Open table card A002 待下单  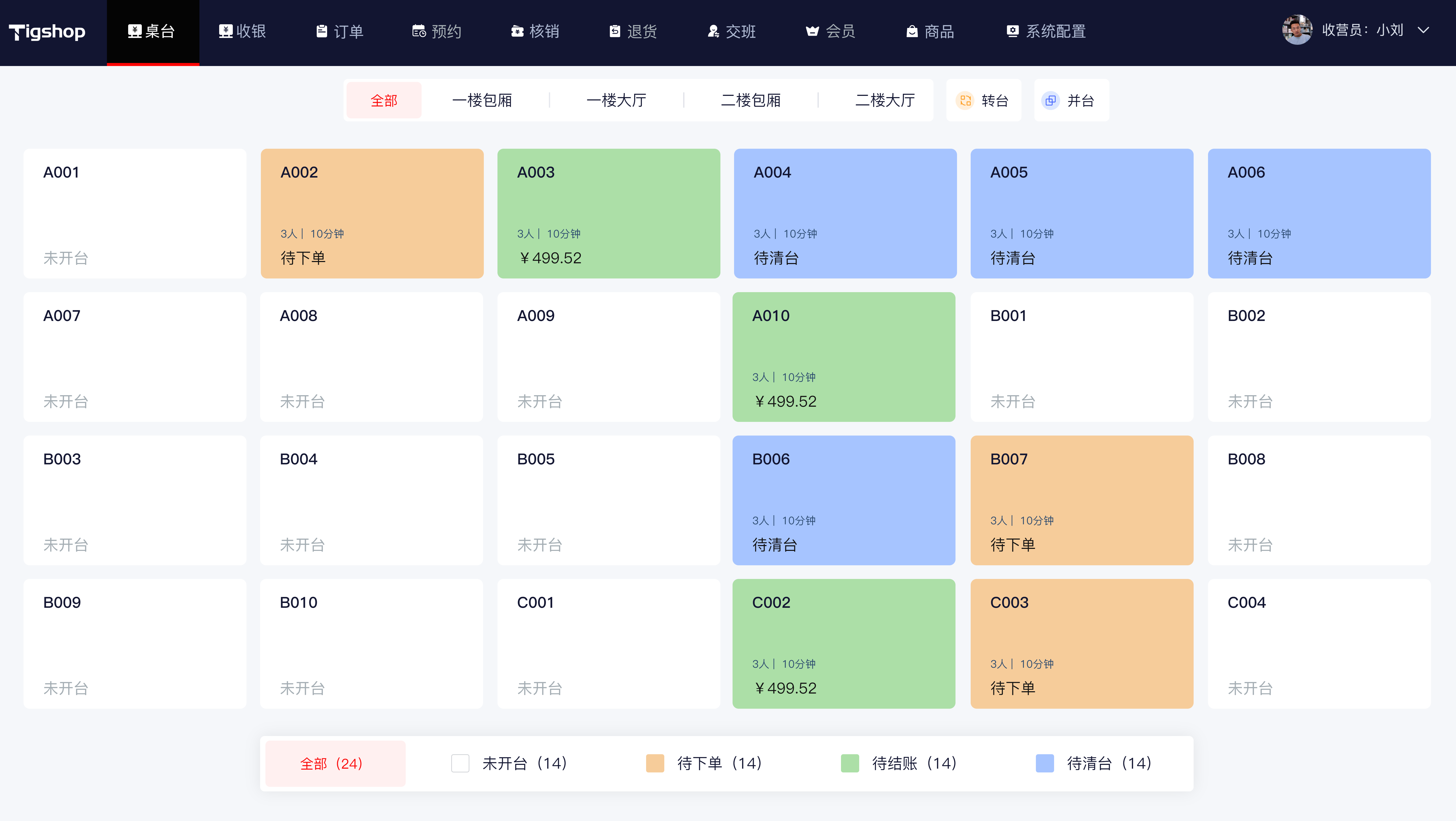click(372, 214)
